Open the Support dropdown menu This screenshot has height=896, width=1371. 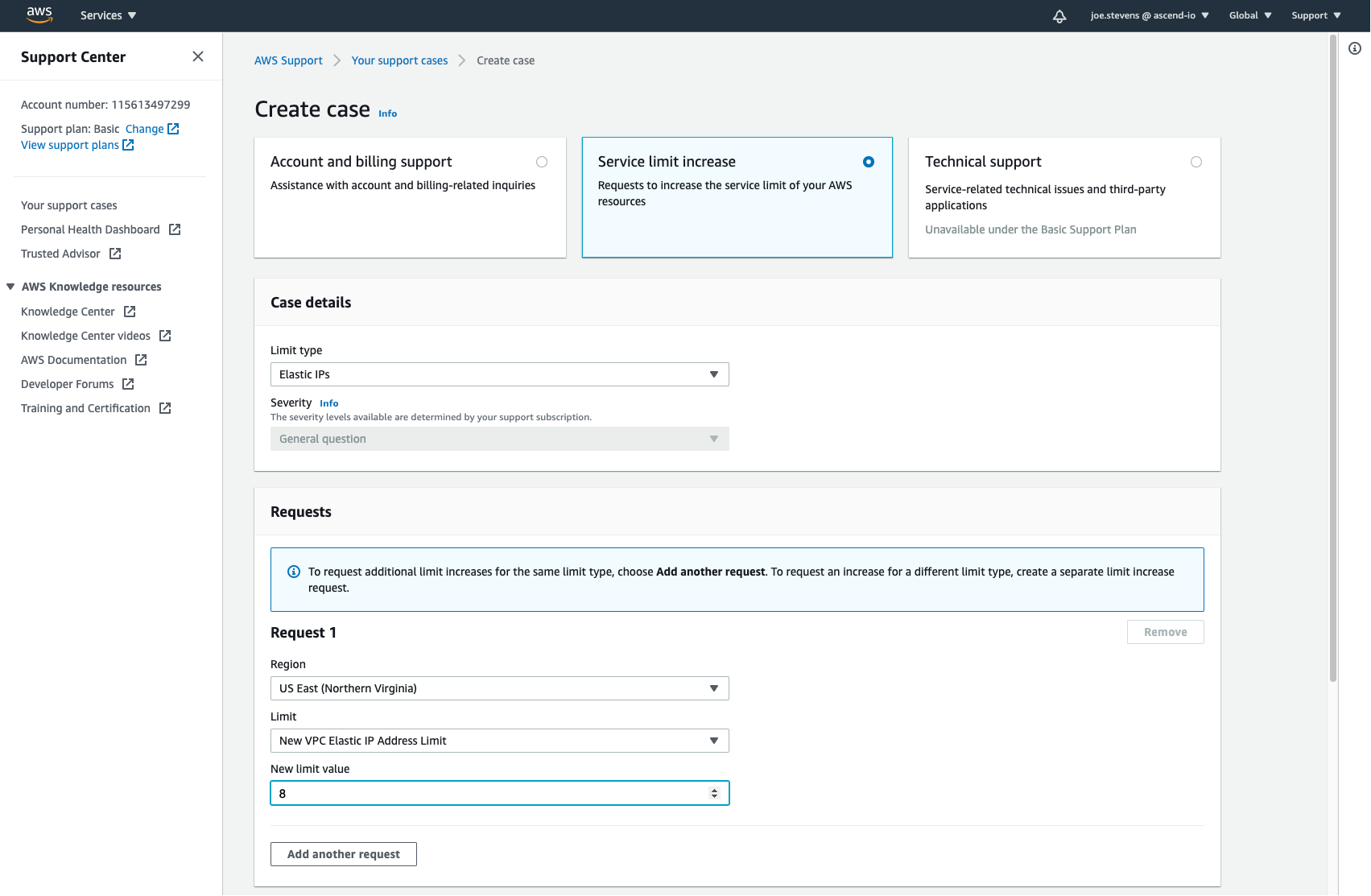(1316, 15)
